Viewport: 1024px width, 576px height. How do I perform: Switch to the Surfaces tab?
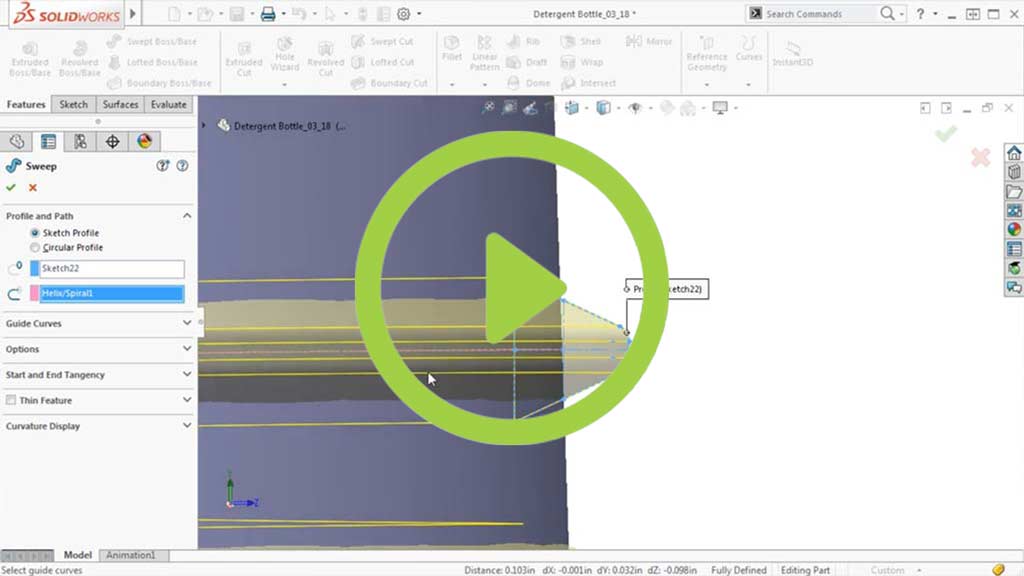point(120,105)
